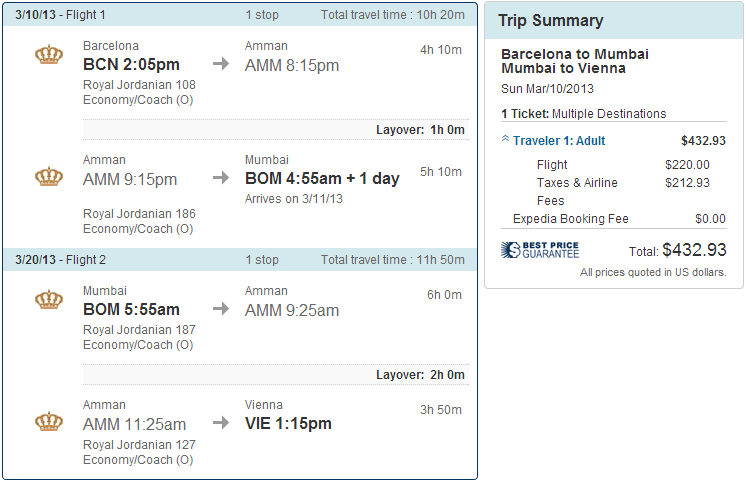746x481 pixels.
Task: Click the arrow between AMM 11:25am and VIE
Action: coord(221,423)
